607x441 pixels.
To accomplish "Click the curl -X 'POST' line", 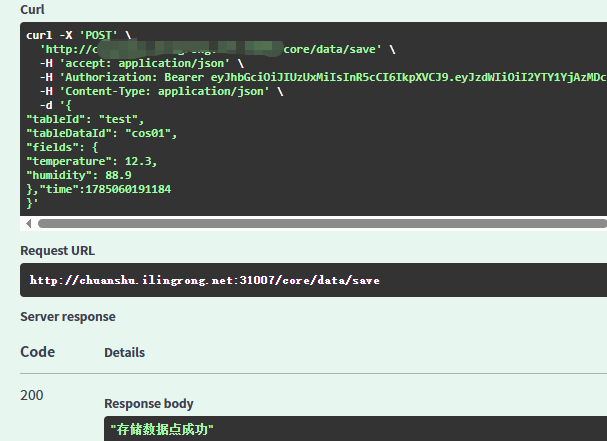I will tap(79, 35).
